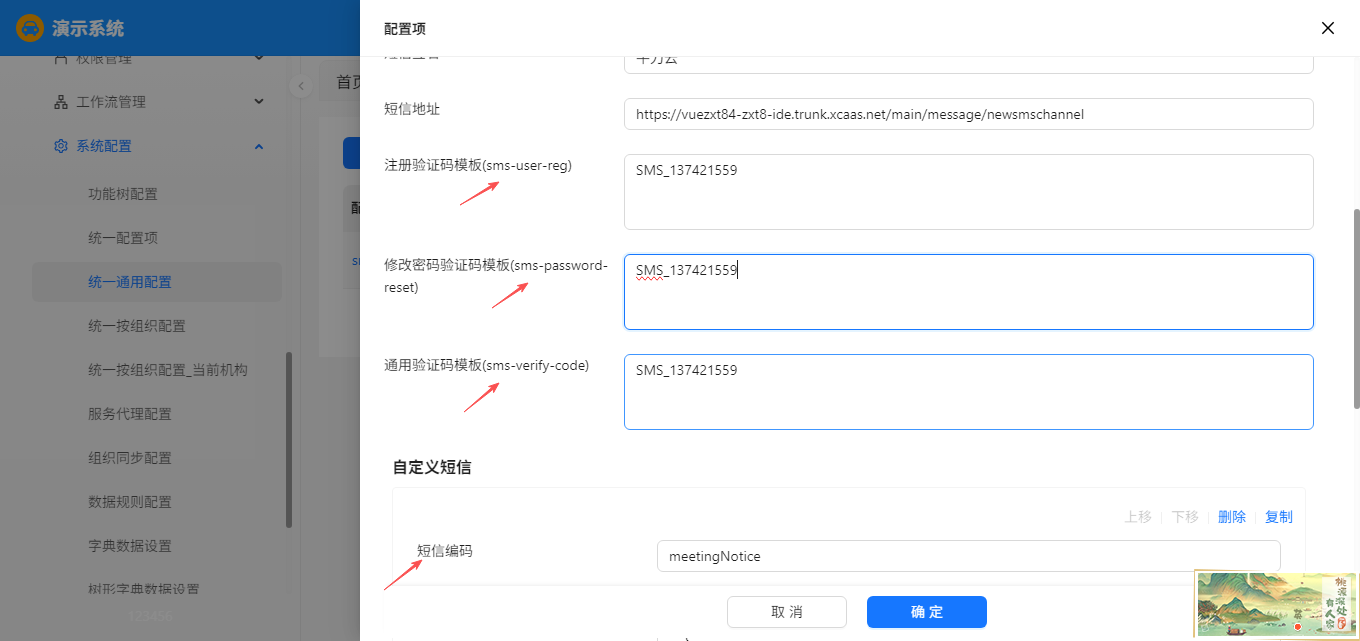Click the 系统配置 gear icon

[61, 146]
